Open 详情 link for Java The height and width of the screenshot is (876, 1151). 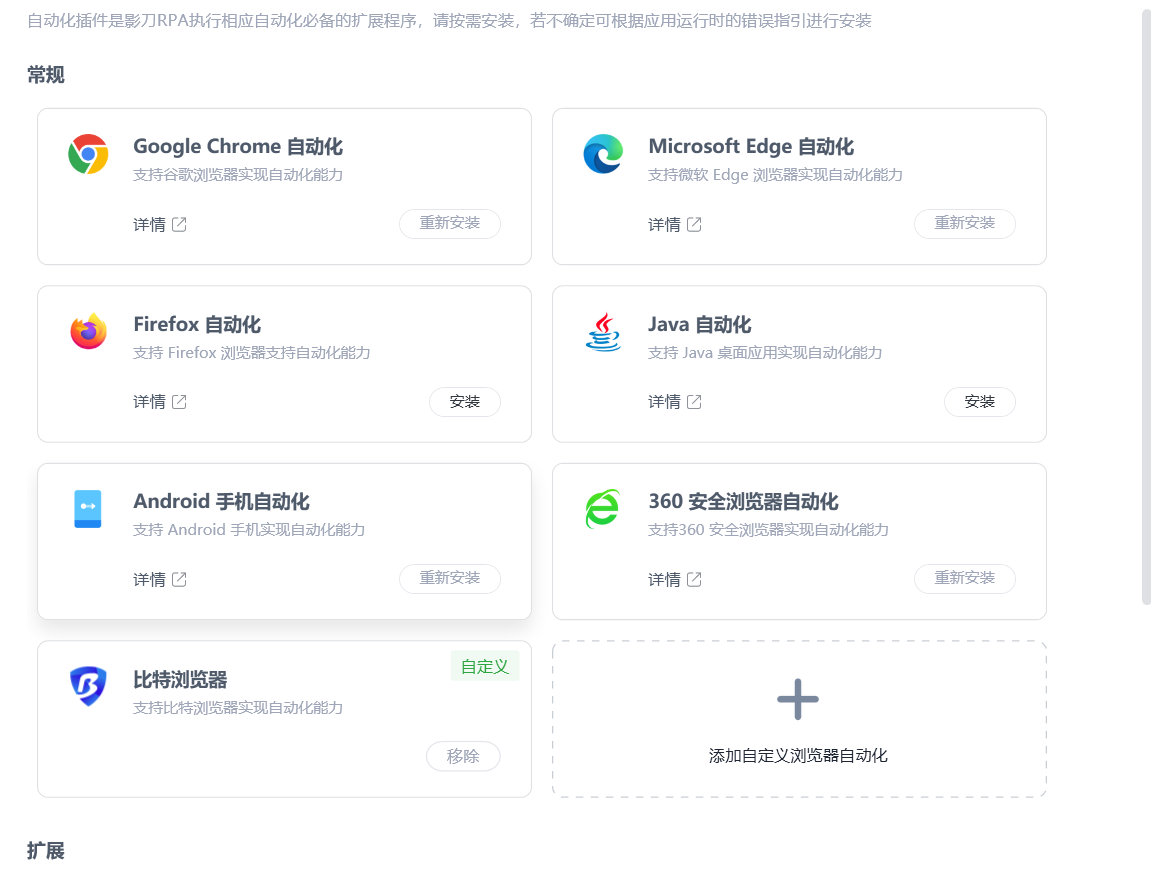coord(665,402)
